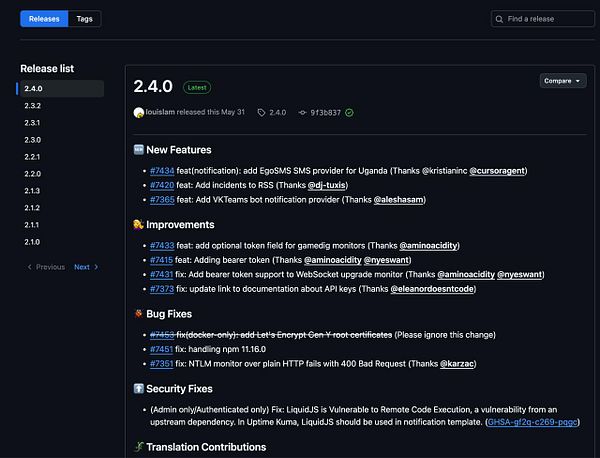The height and width of the screenshot is (458, 600).
Task: Select release 2.3.0 in Release list
Action: pyautogui.click(x=33, y=140)
